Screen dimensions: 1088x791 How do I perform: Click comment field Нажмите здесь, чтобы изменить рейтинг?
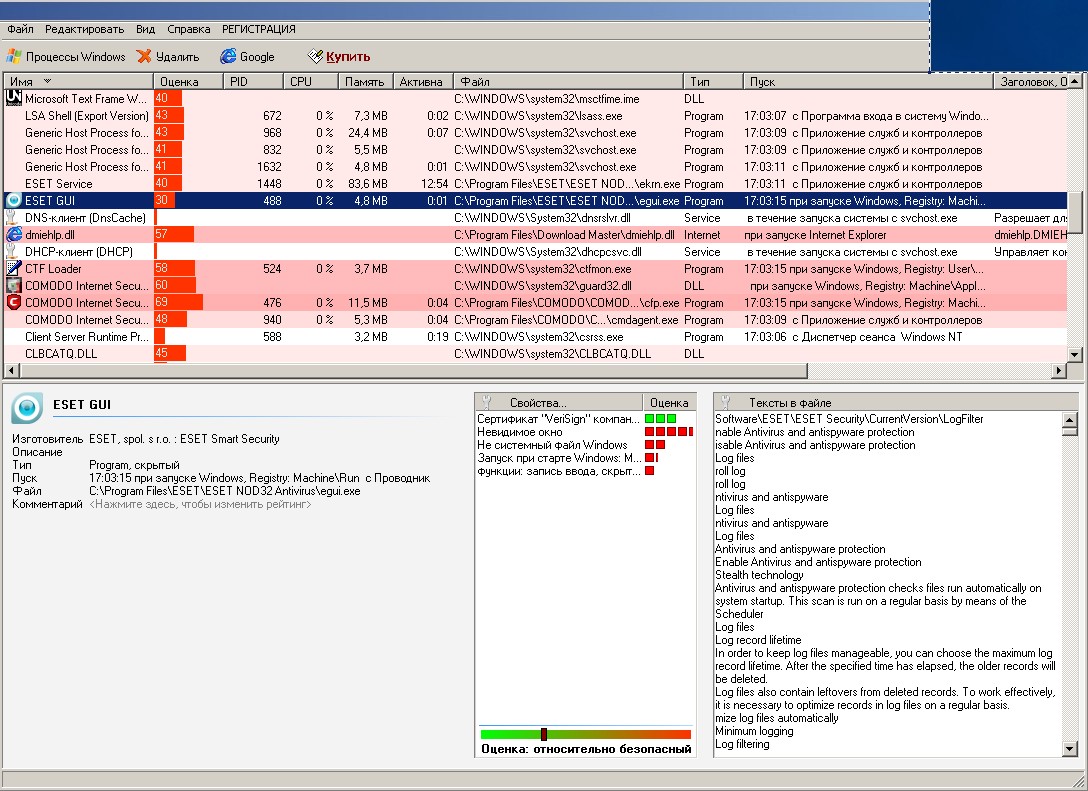(200, 504)
